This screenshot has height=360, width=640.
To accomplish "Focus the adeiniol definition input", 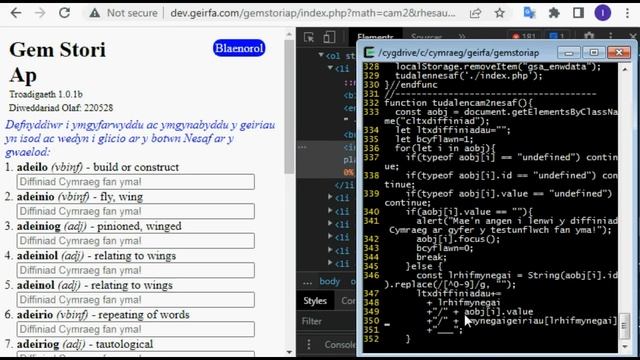I will pos(136,270).
